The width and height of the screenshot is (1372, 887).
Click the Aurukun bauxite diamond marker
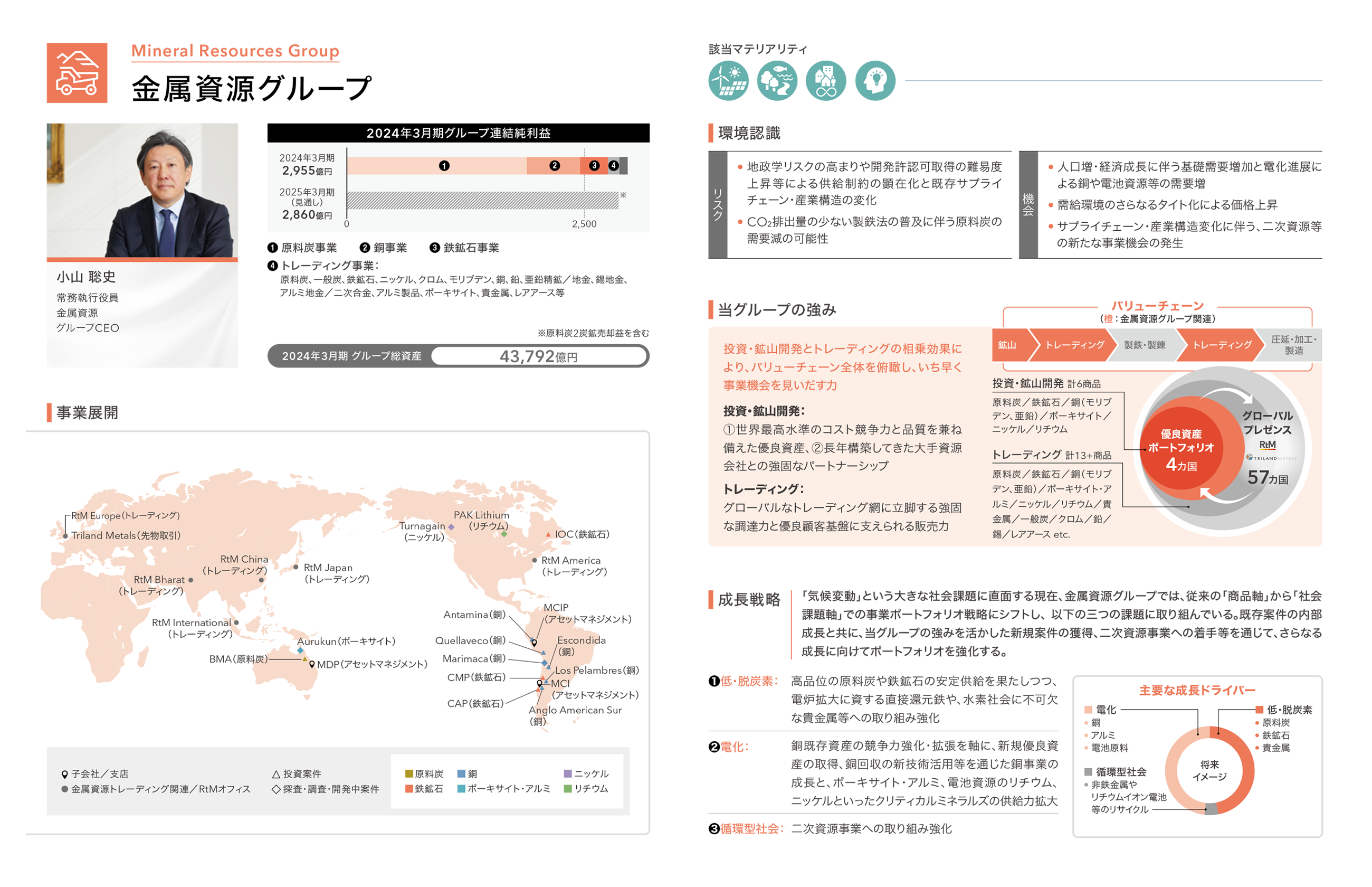click(300, 650)
